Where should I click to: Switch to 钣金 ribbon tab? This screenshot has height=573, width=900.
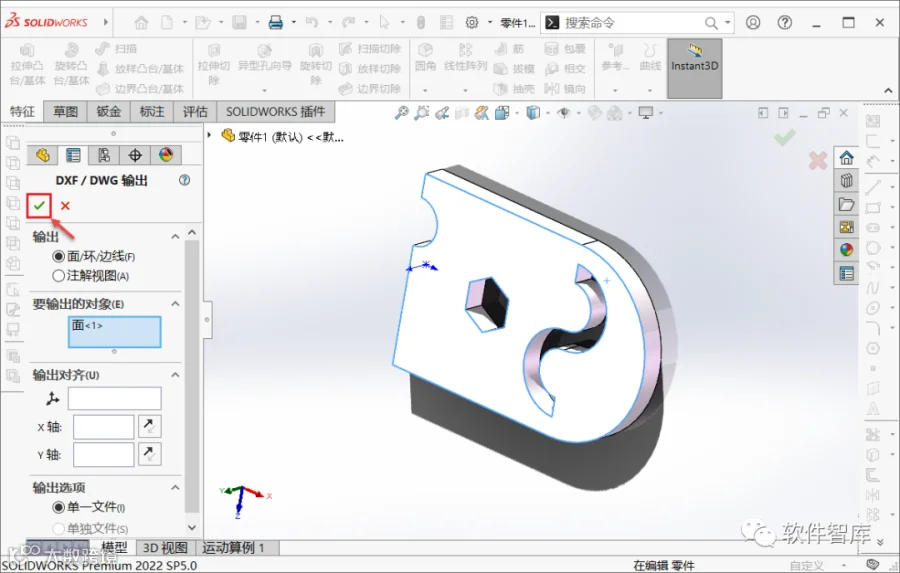point(108,111)
